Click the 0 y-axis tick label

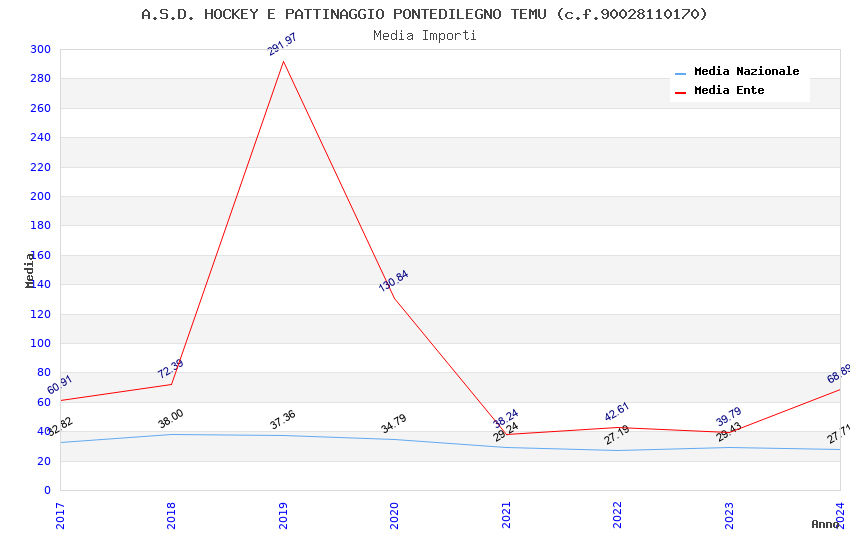click(47, 490)
